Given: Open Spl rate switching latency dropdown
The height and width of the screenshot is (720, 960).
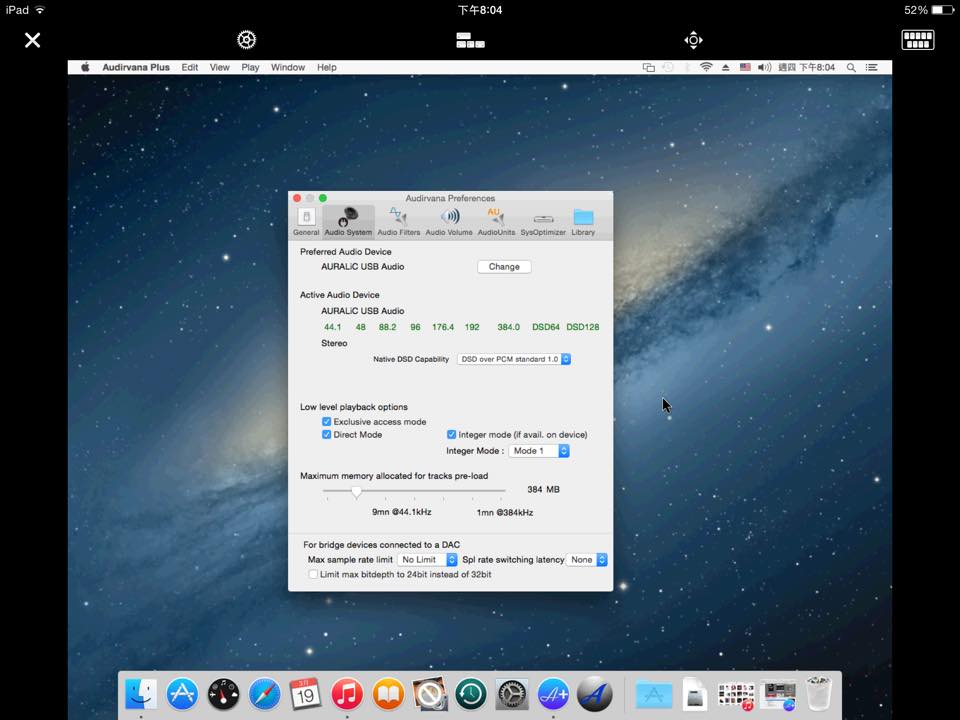Looking at the screenshot, I should pos(587,560).
